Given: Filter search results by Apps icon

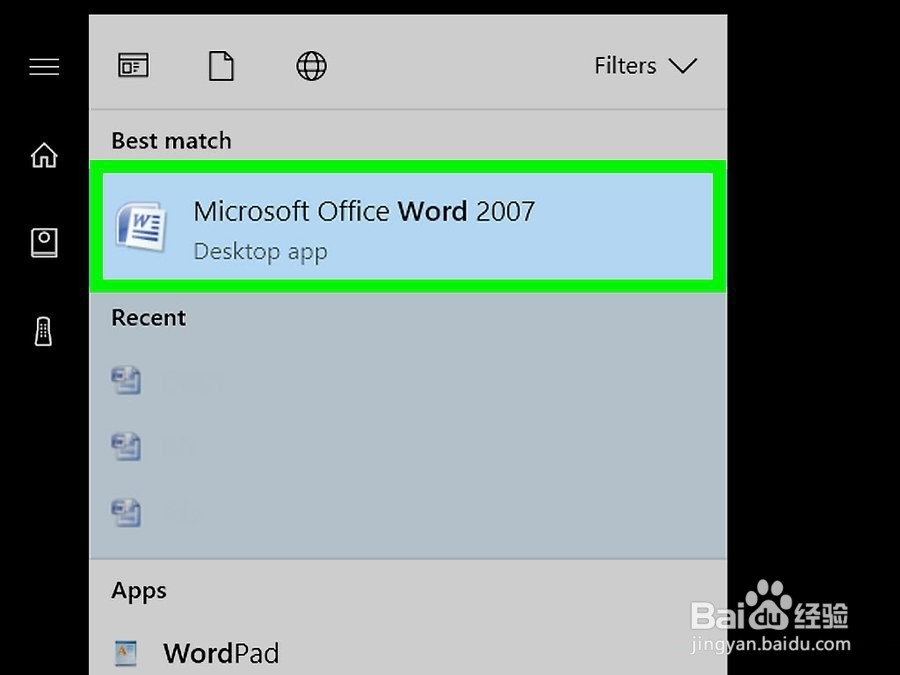Looking at the screenshot, I should tap(133, 65).
